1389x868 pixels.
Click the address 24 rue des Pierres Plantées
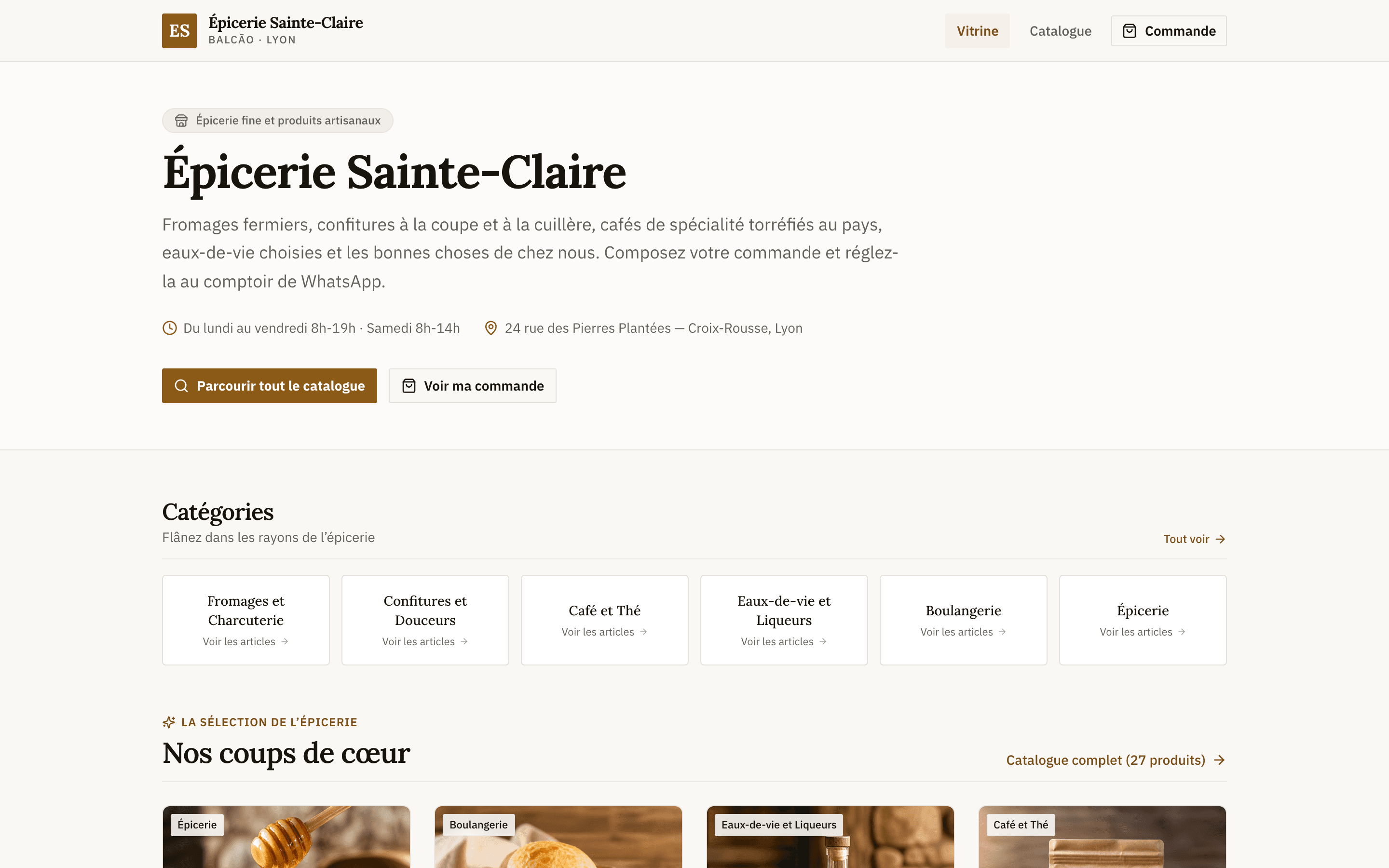coord(653,328)
